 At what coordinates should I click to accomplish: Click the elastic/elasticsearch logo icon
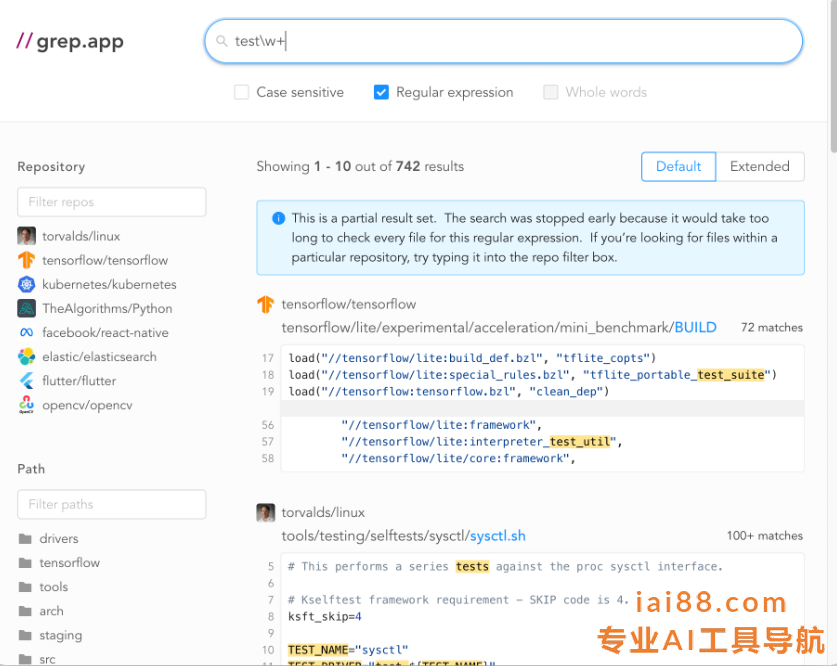tap(26, 356)
